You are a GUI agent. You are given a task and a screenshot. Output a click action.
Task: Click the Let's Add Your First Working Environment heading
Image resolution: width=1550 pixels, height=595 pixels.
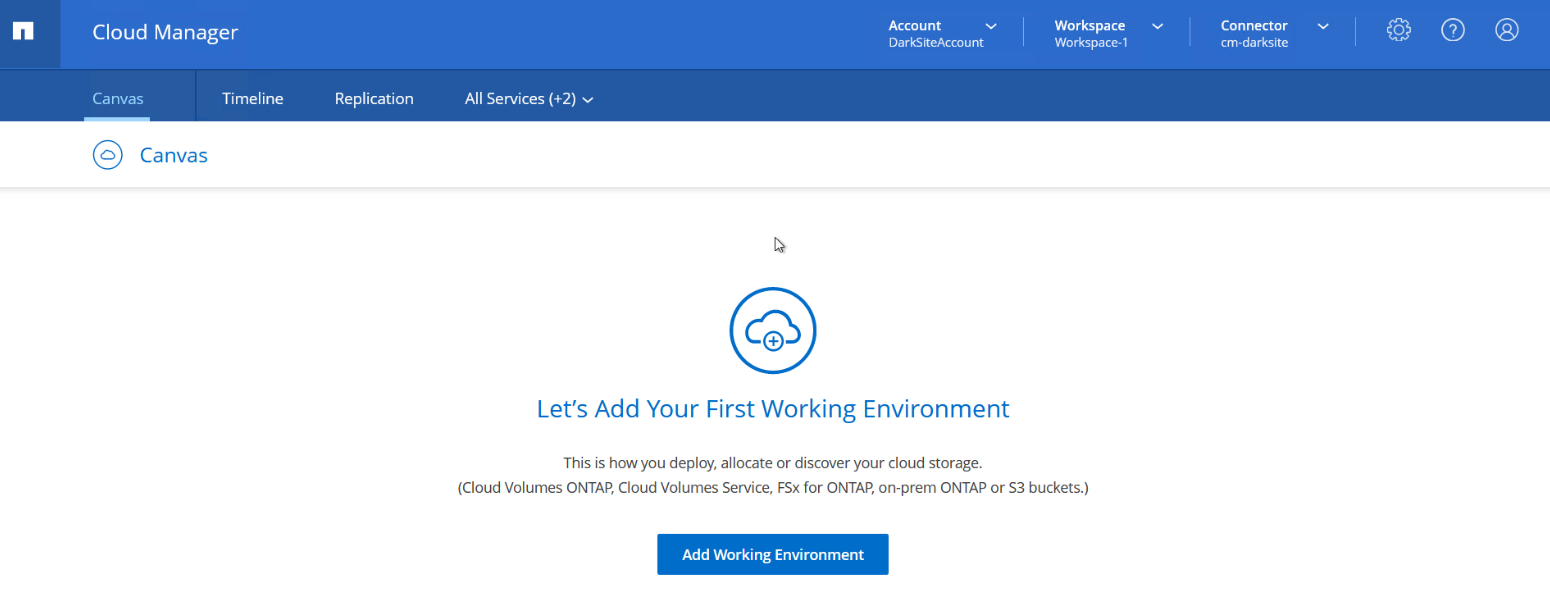coord(773,409)
